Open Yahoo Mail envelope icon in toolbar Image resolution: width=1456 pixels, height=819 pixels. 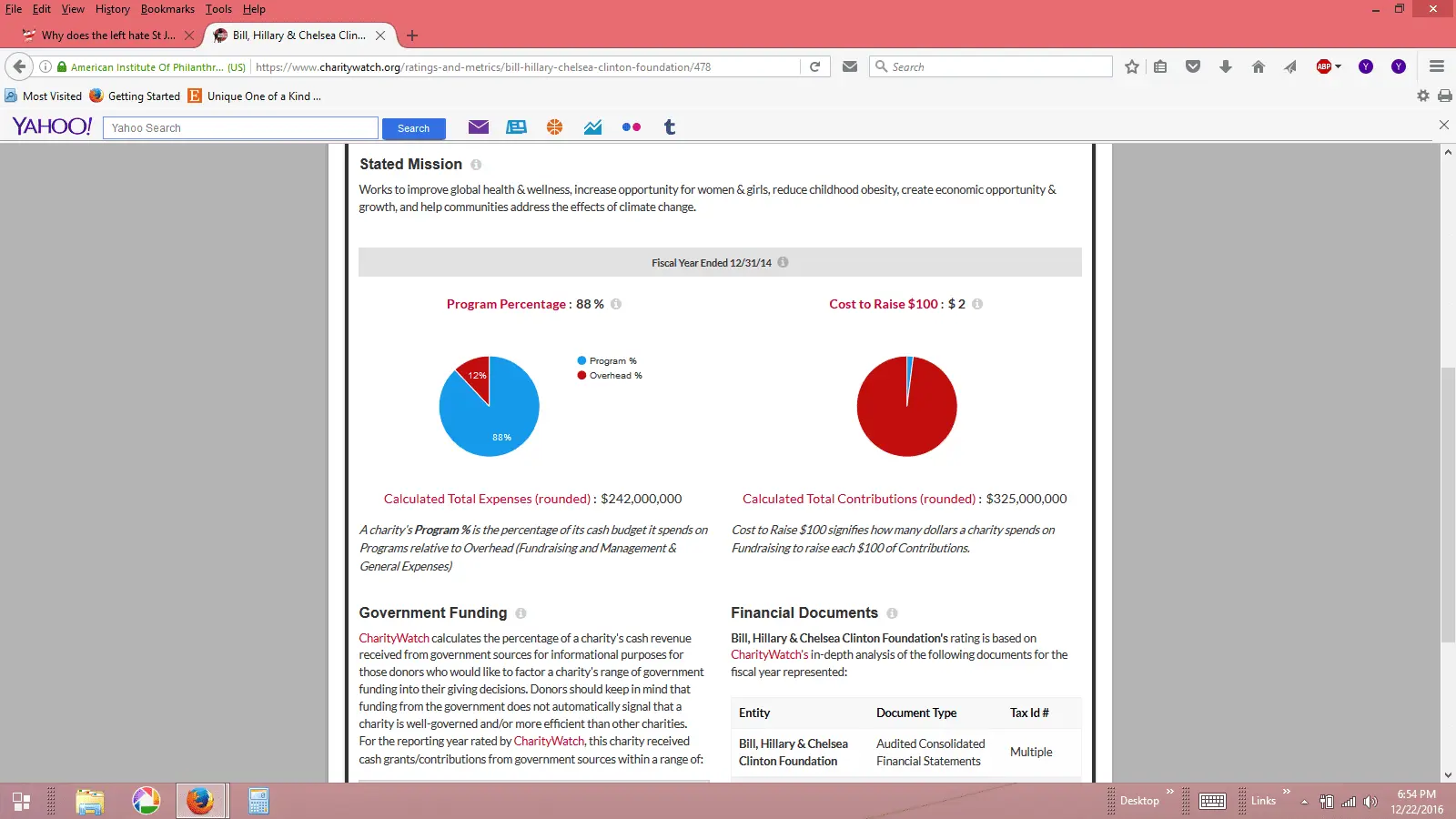[x=479, y=127]
